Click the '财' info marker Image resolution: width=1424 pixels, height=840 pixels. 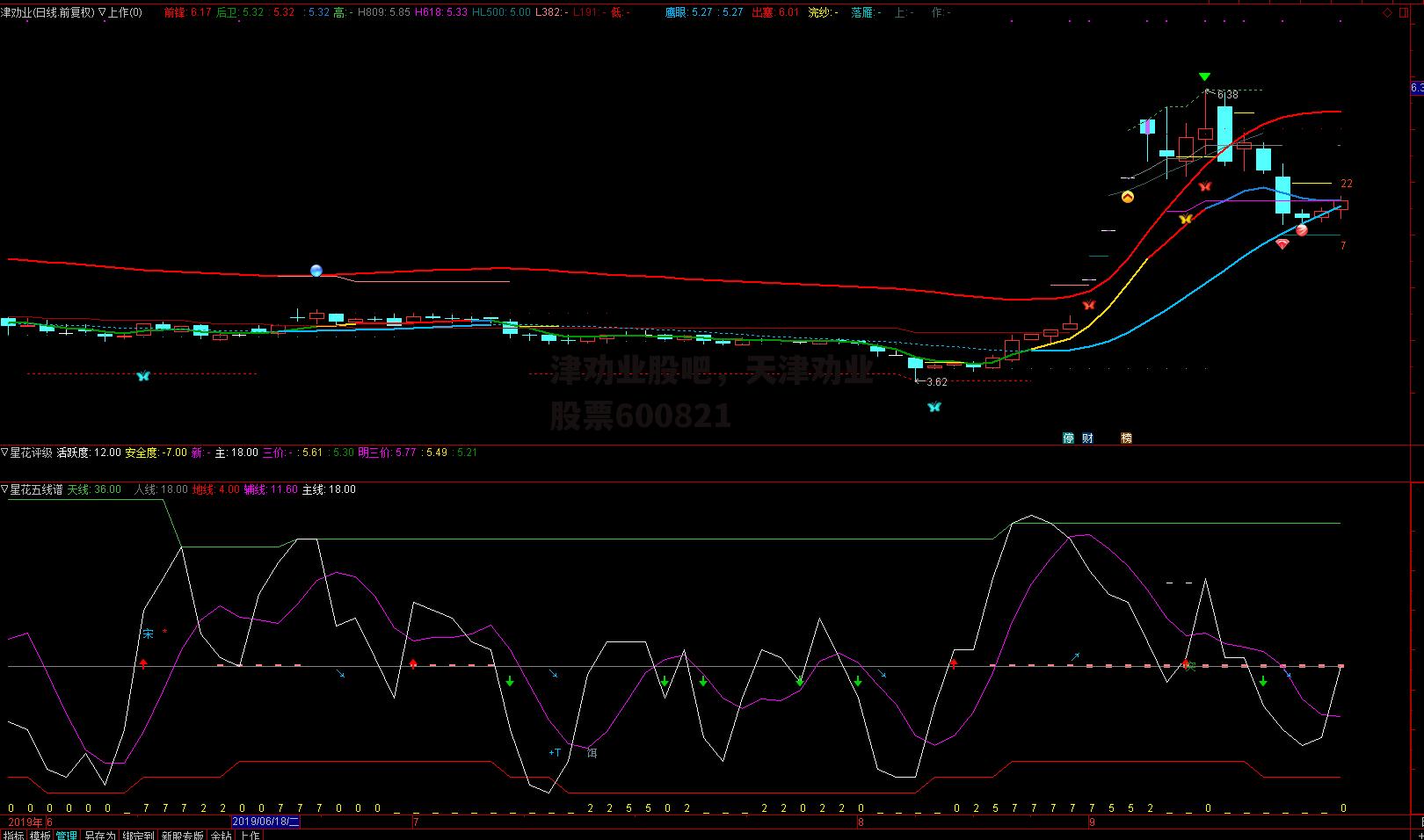1088,438
